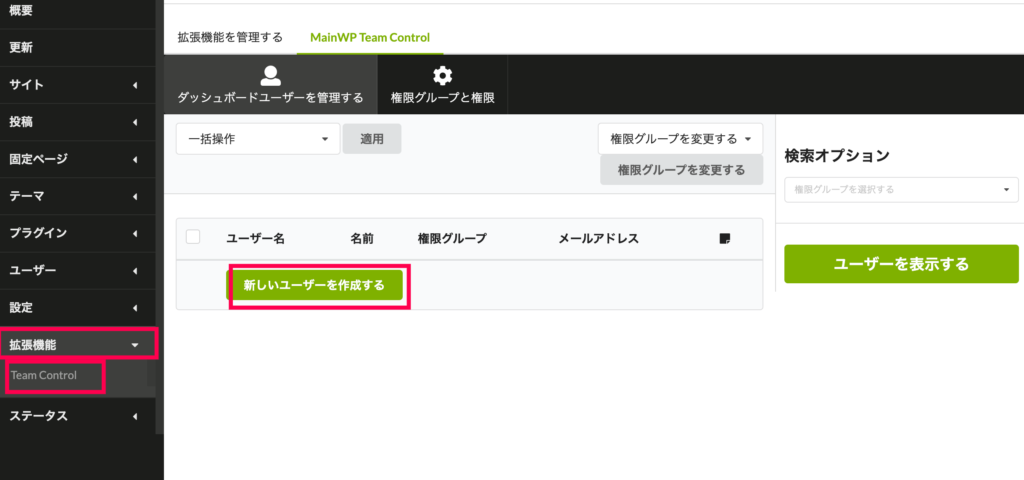Open 権限グループと権限 tab
Viewport: 1024px width, 480px height.
point(442,85)
